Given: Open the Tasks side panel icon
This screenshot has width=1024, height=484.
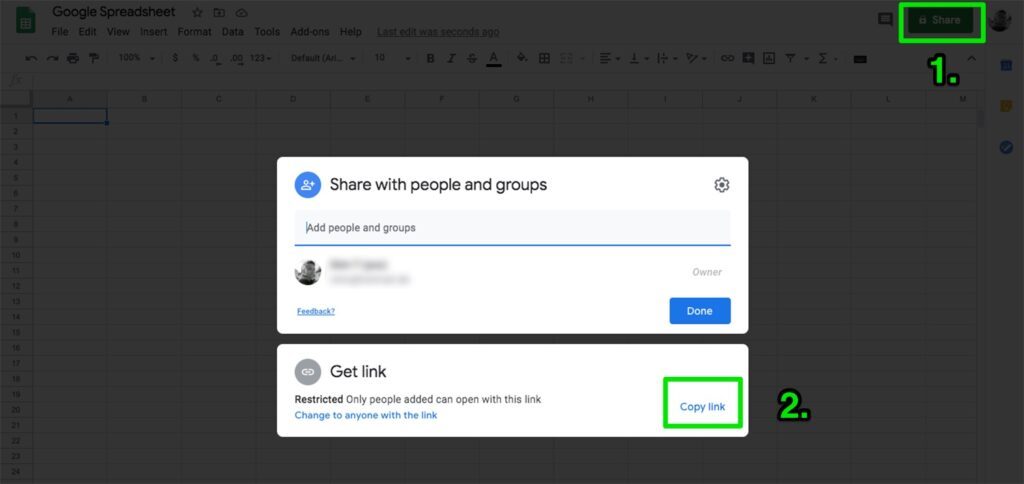Looking at the screenshot, I should pyautogui.click(x=1006, y=147).
